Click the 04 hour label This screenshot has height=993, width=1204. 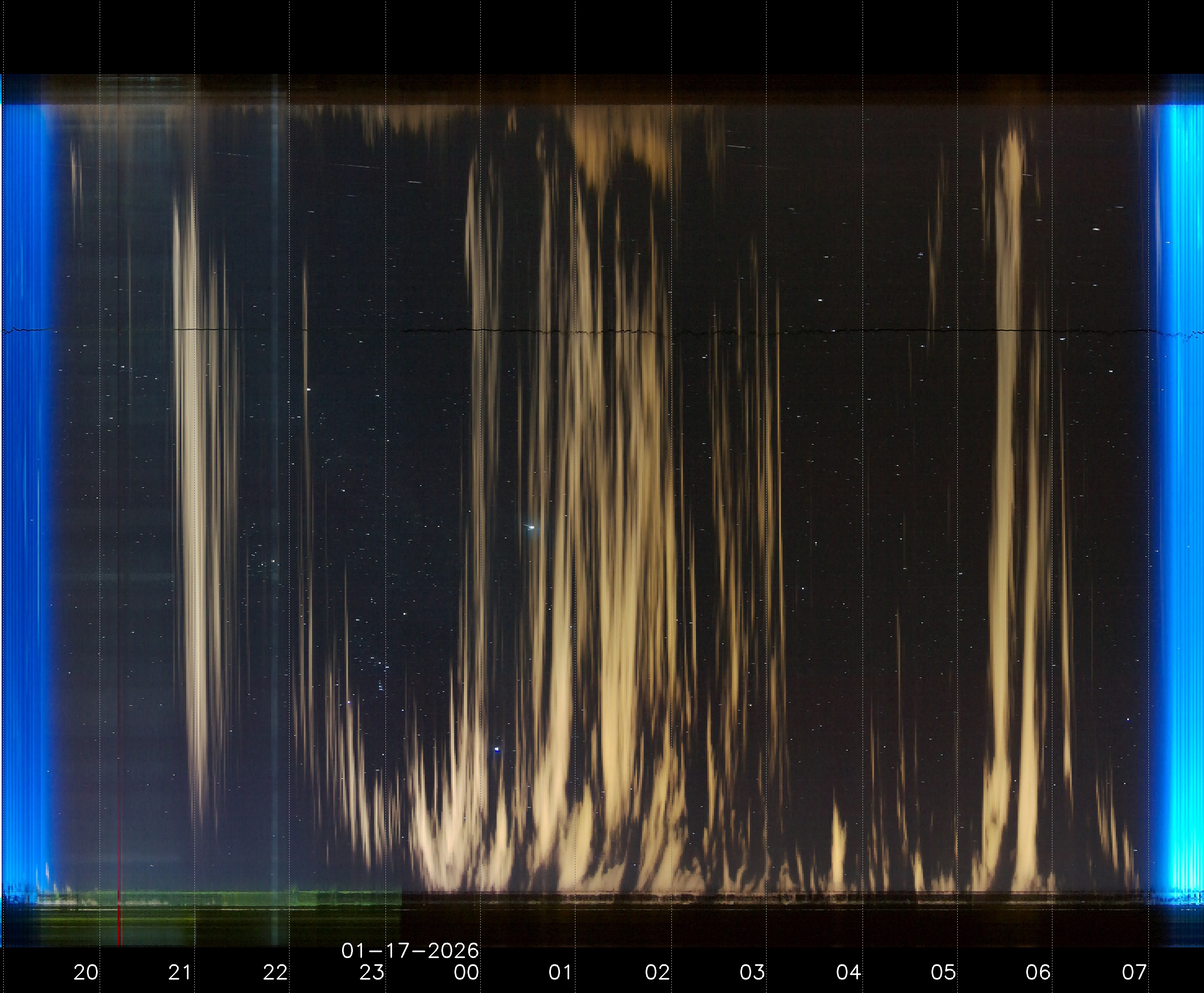coord(848,972)
